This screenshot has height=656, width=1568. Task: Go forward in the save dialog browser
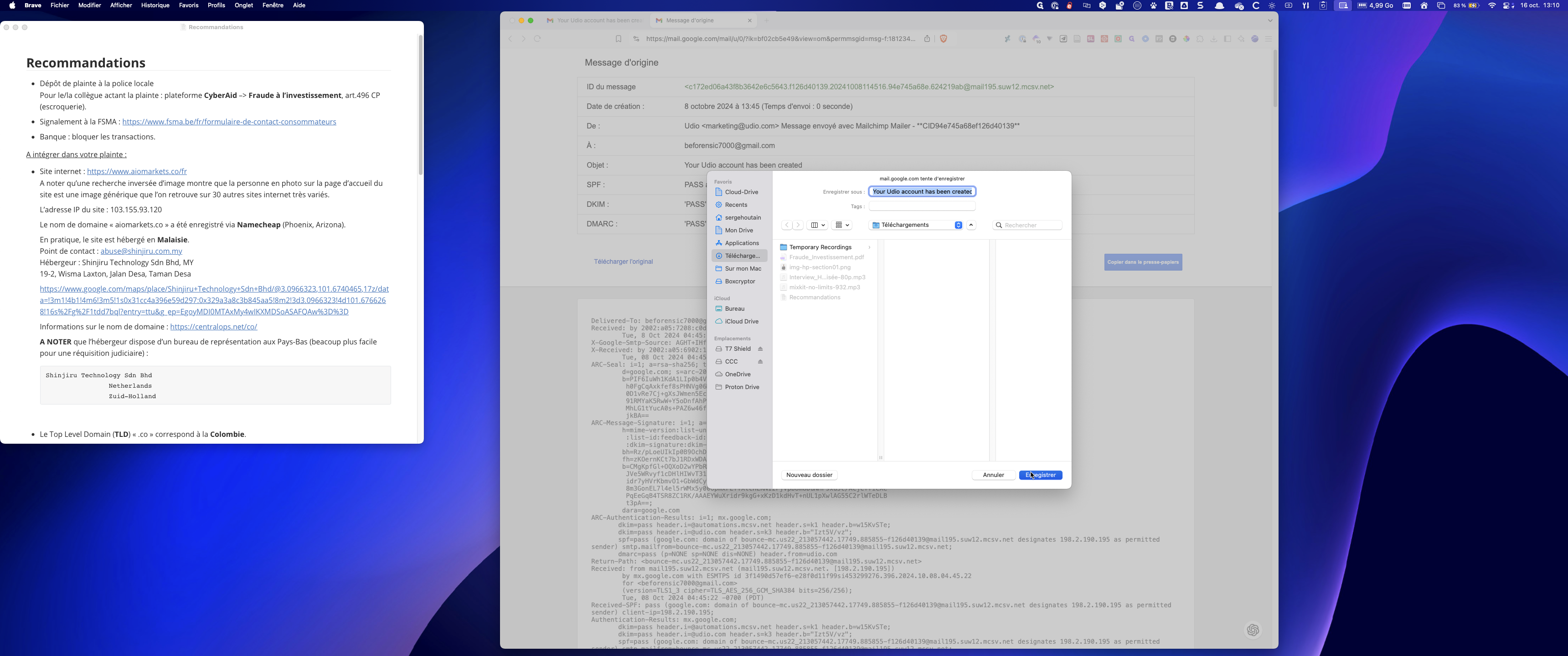tap(798, 225)
